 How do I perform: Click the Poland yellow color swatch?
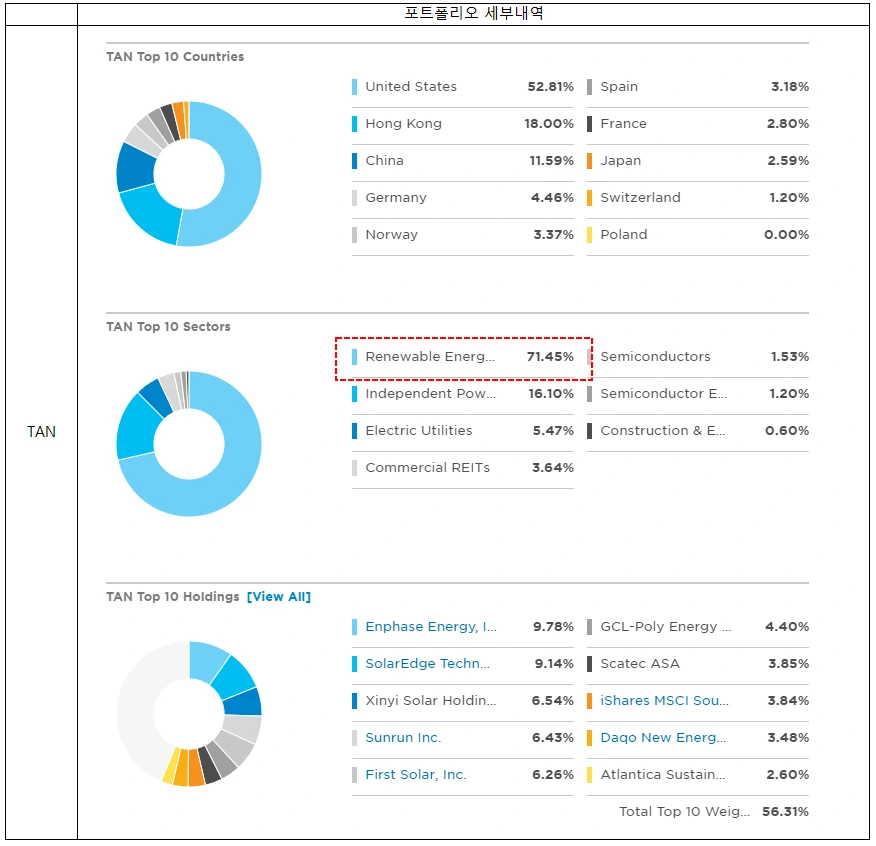589,235
